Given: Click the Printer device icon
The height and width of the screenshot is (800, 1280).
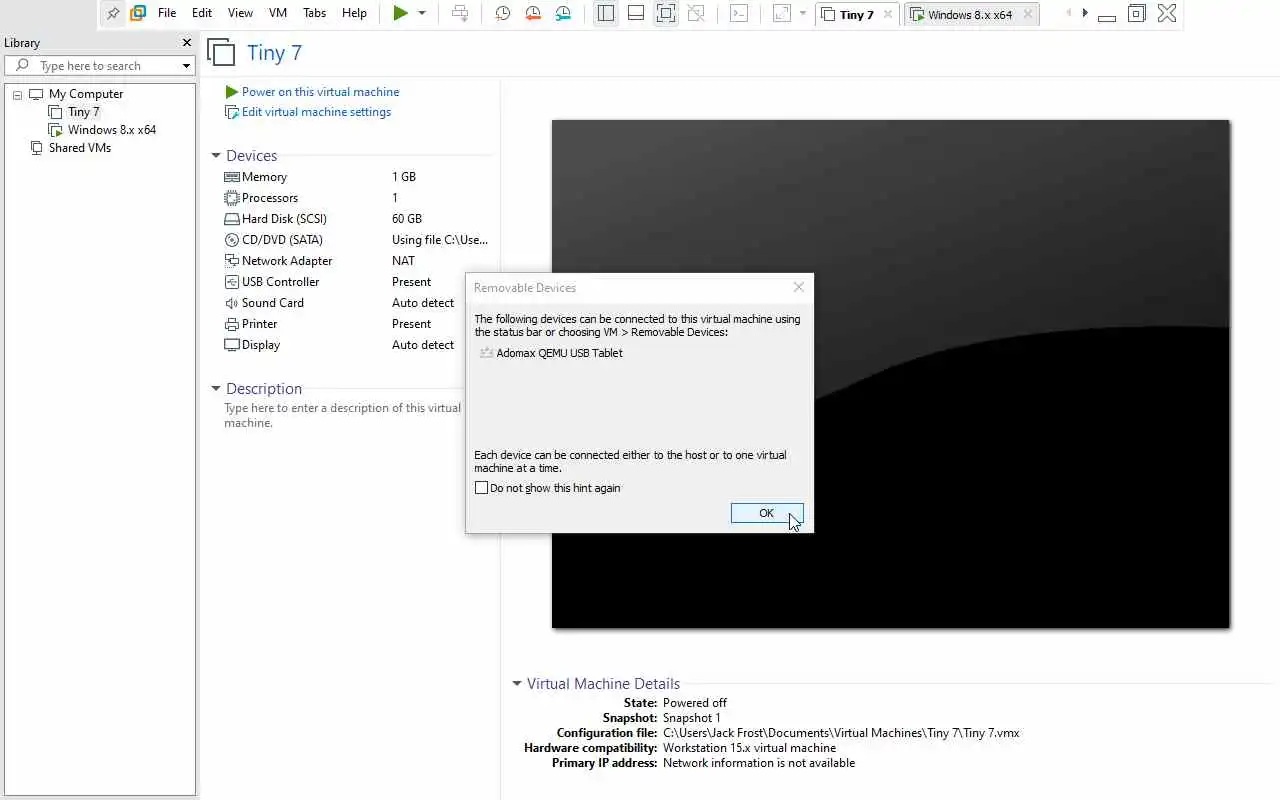Looking at the screenshot, I should pos(232,324).
